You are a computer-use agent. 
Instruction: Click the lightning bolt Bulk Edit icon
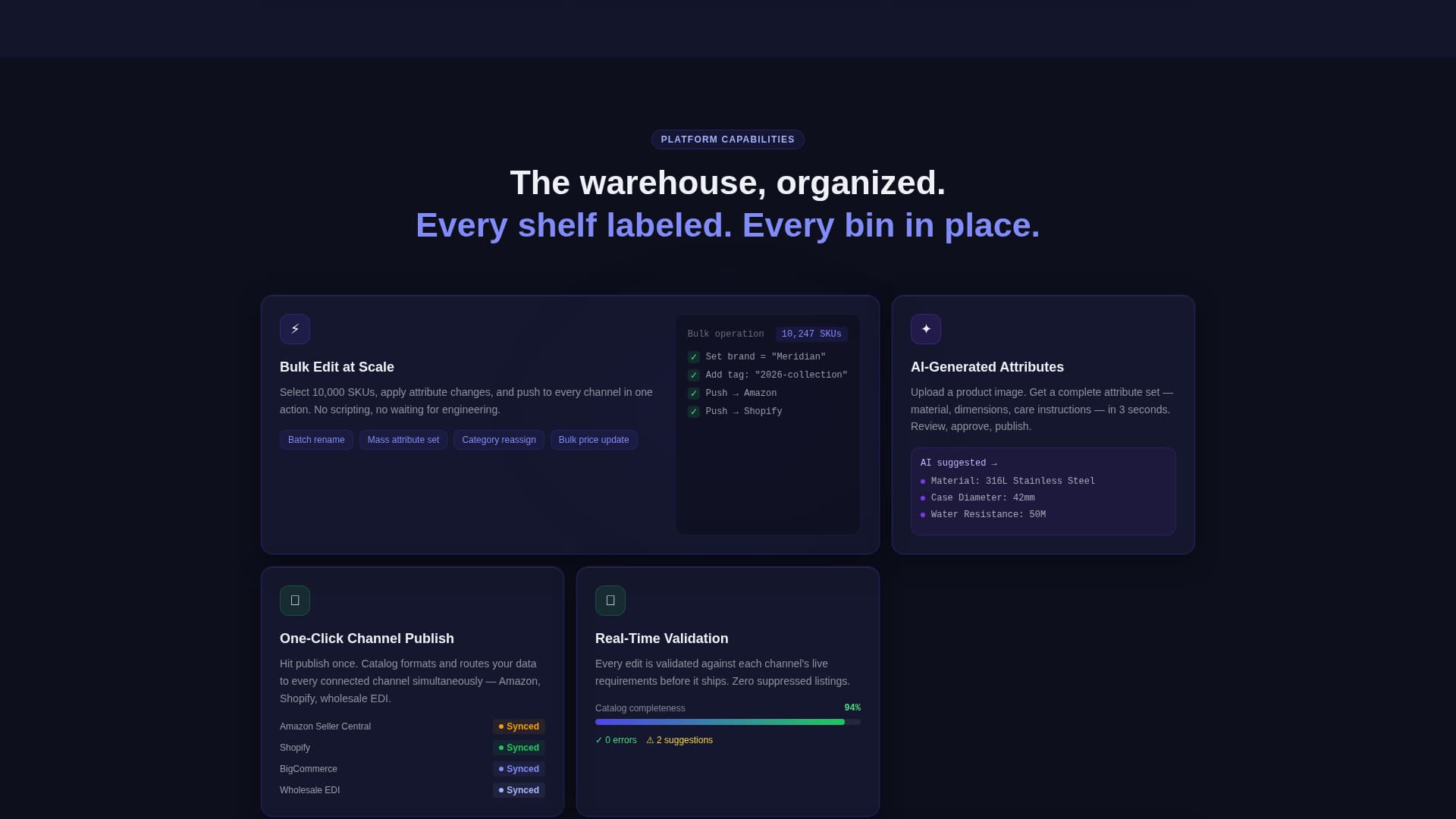pos(295,329)
